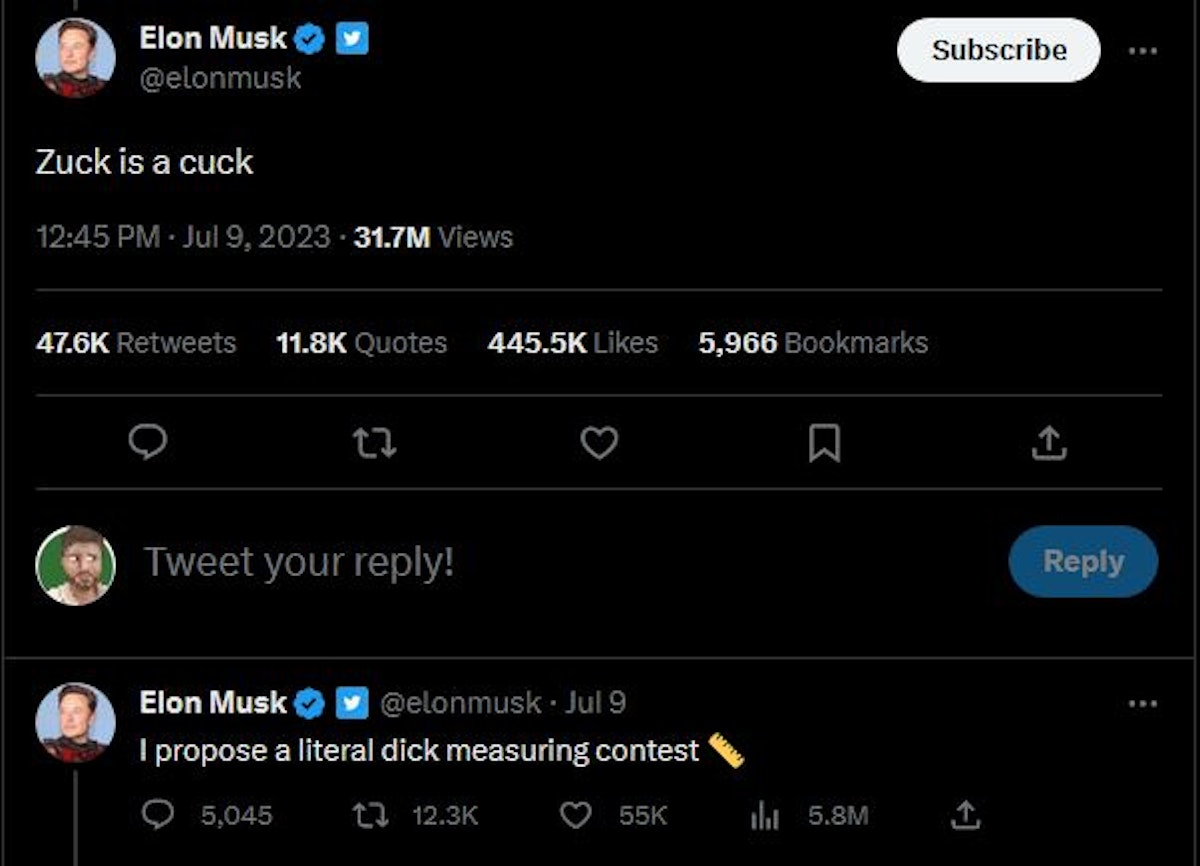Open three-dot menu on the reply tweet
Screen dimensions: 1200x866
point(1142,703)
